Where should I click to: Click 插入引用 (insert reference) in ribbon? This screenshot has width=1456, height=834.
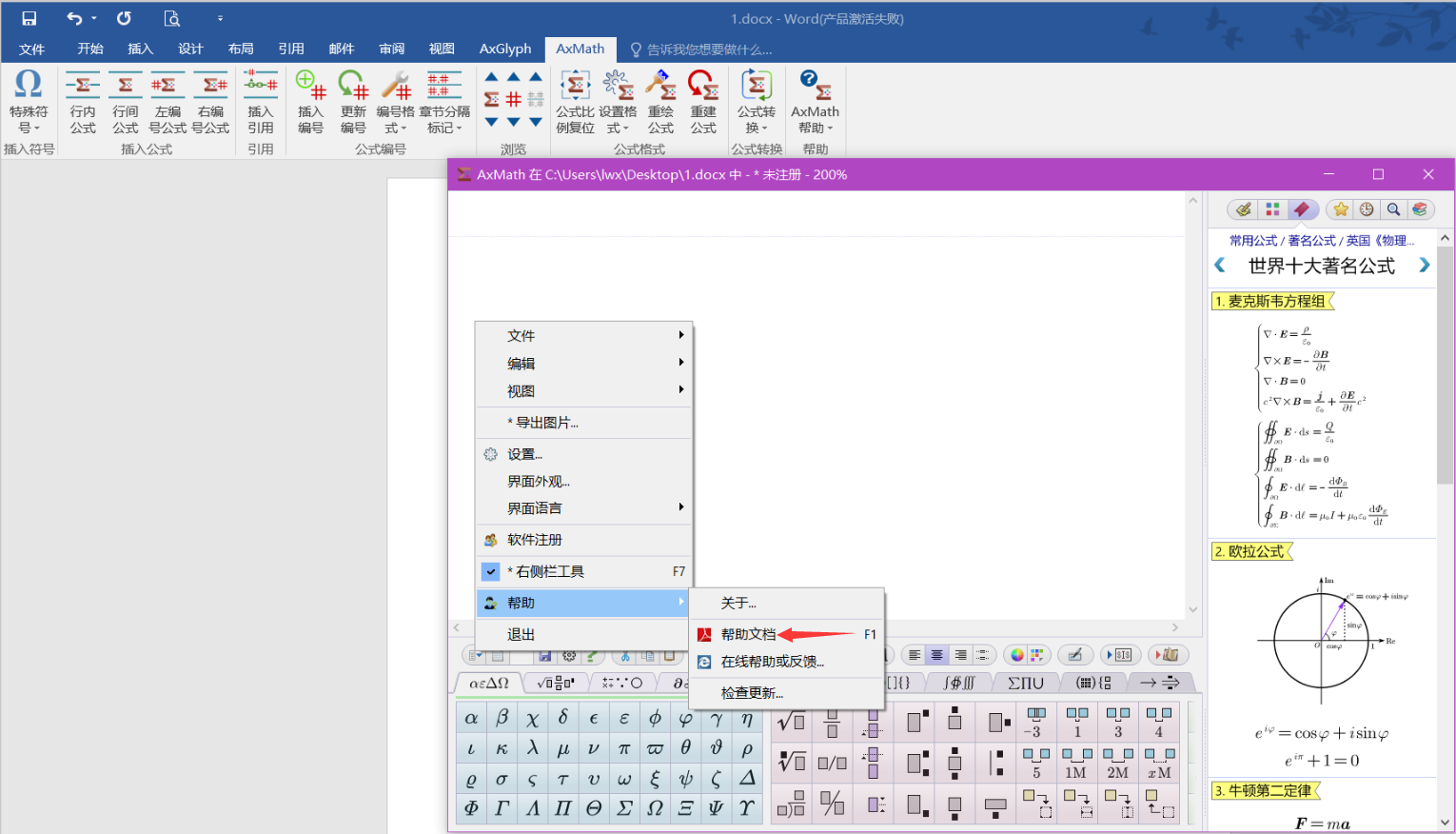coord(261,103)
